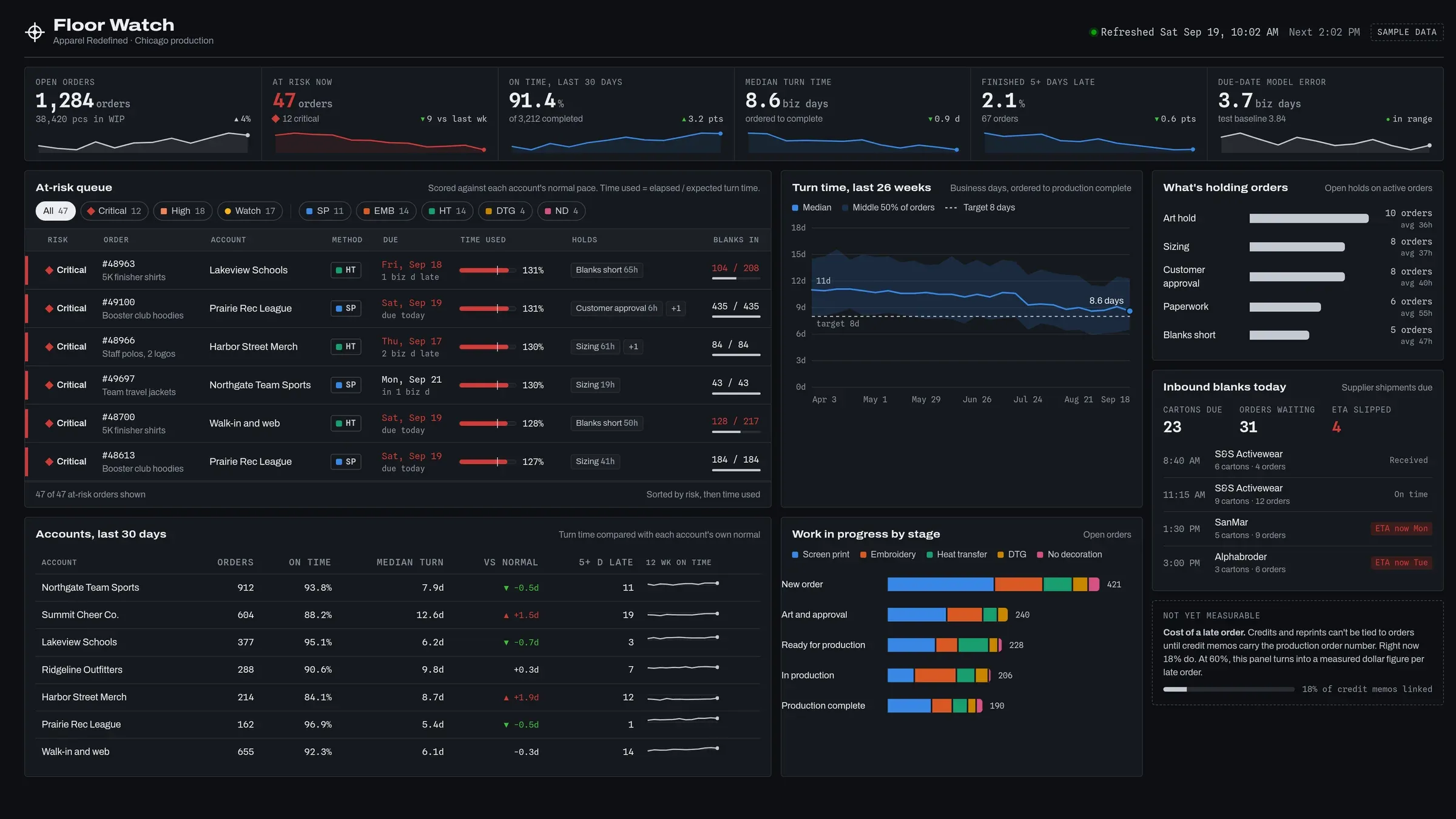Viewport: 1456px width, 819px height.
Task: Click the green refreshed status dot
Action: coord(1093,32)
